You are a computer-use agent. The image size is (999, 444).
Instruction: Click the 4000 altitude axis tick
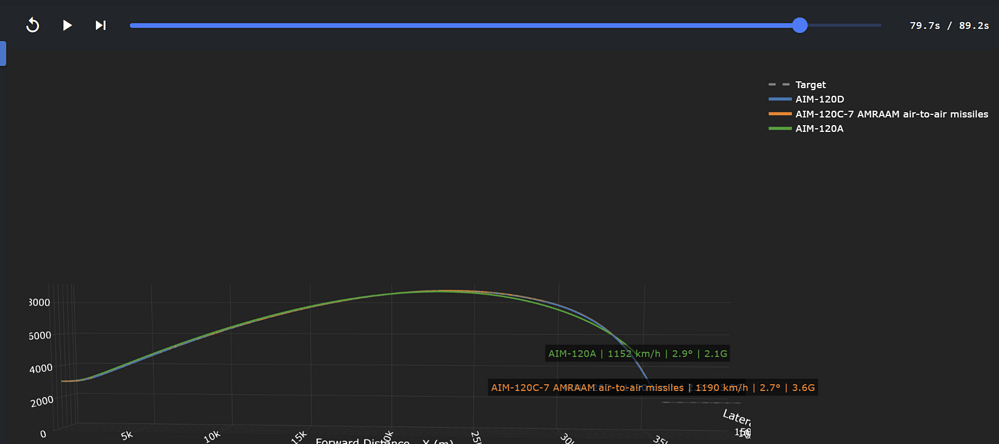(x=40, y=368)
